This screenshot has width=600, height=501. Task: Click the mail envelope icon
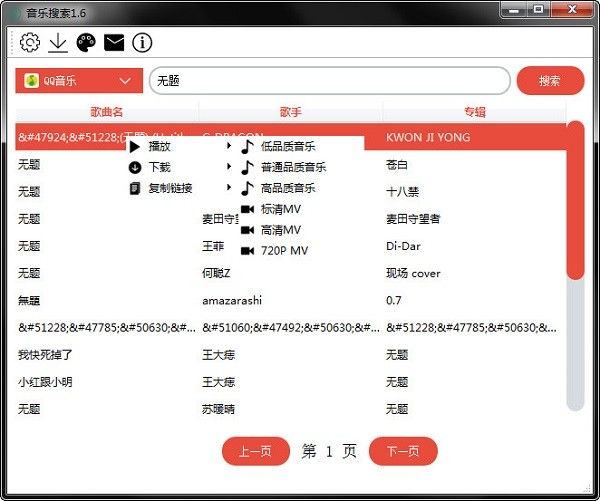pyautogui.click(x=114, y=42)
